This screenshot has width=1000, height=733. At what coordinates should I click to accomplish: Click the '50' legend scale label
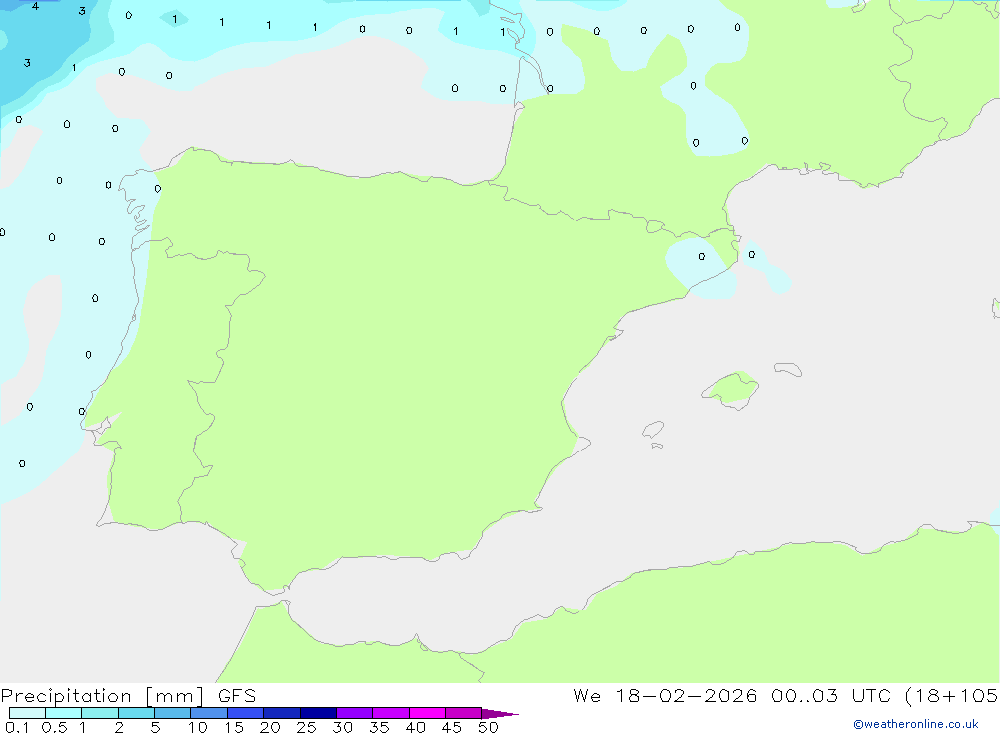(x=488, y=727)
